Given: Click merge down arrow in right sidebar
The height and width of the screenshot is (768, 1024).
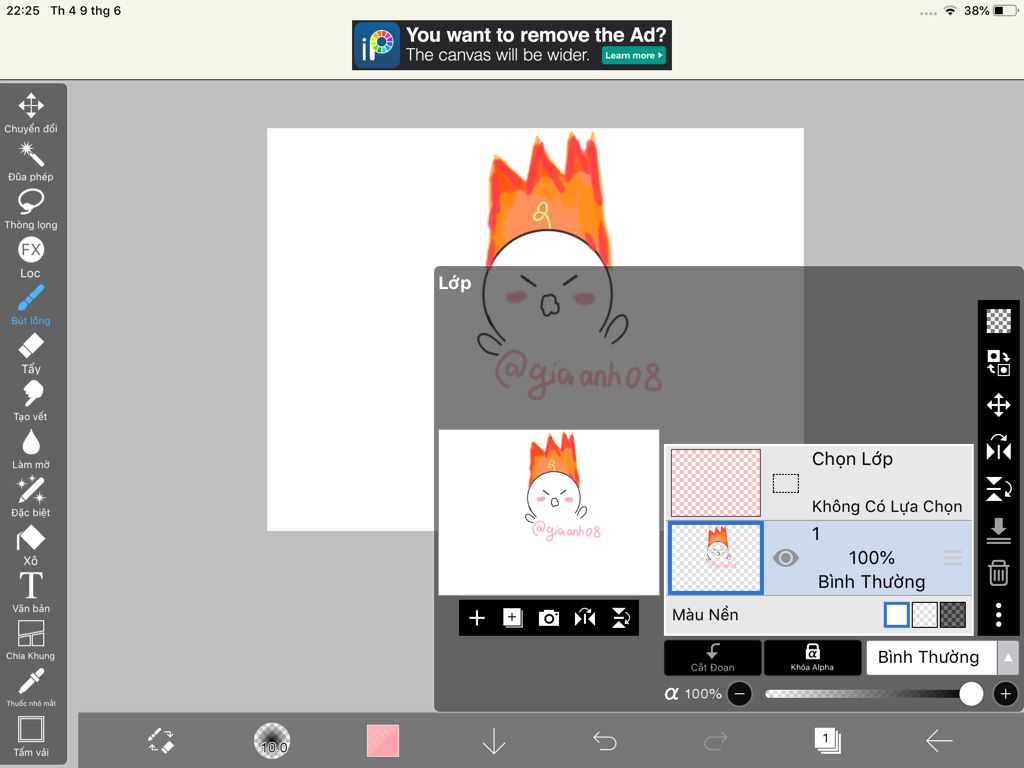Looking at the screenshot, I should 999,530.
